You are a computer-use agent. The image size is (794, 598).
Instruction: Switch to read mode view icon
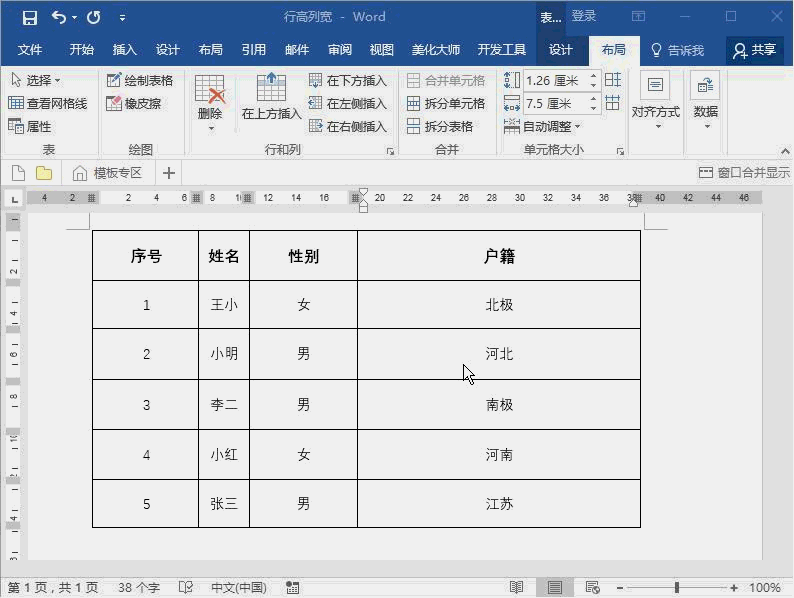[x=517, y=587]
